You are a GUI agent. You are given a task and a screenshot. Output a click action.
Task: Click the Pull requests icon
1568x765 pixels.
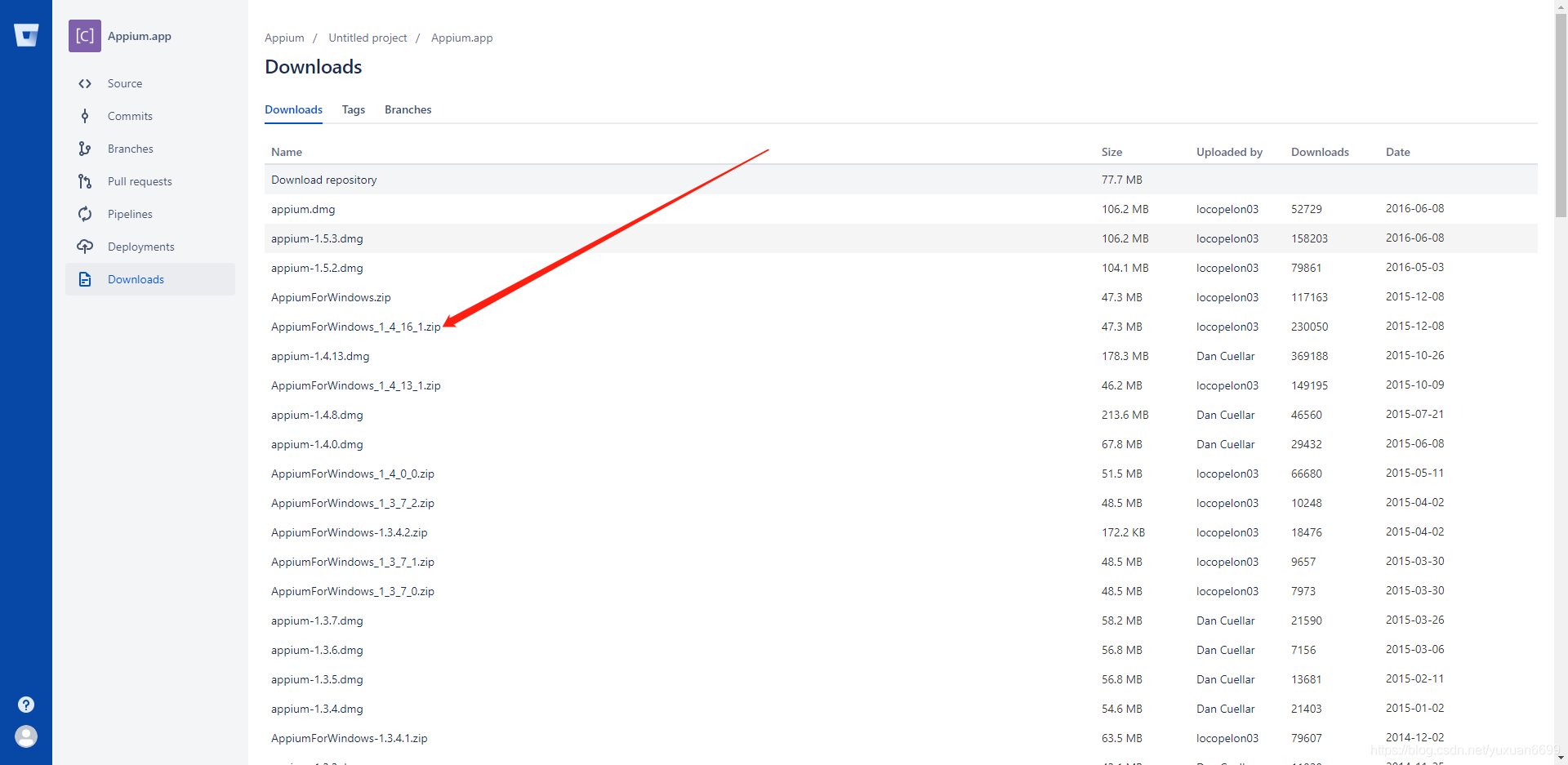85,181
